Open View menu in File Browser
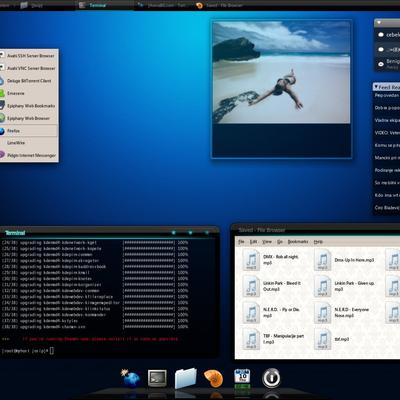The width and height of the screenshot is (400, 400). [x=267, y=242]
